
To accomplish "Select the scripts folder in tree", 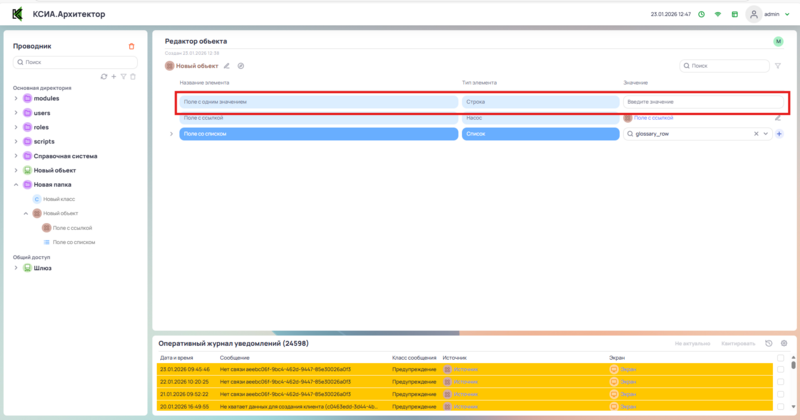I will click(x=43, y=141).
